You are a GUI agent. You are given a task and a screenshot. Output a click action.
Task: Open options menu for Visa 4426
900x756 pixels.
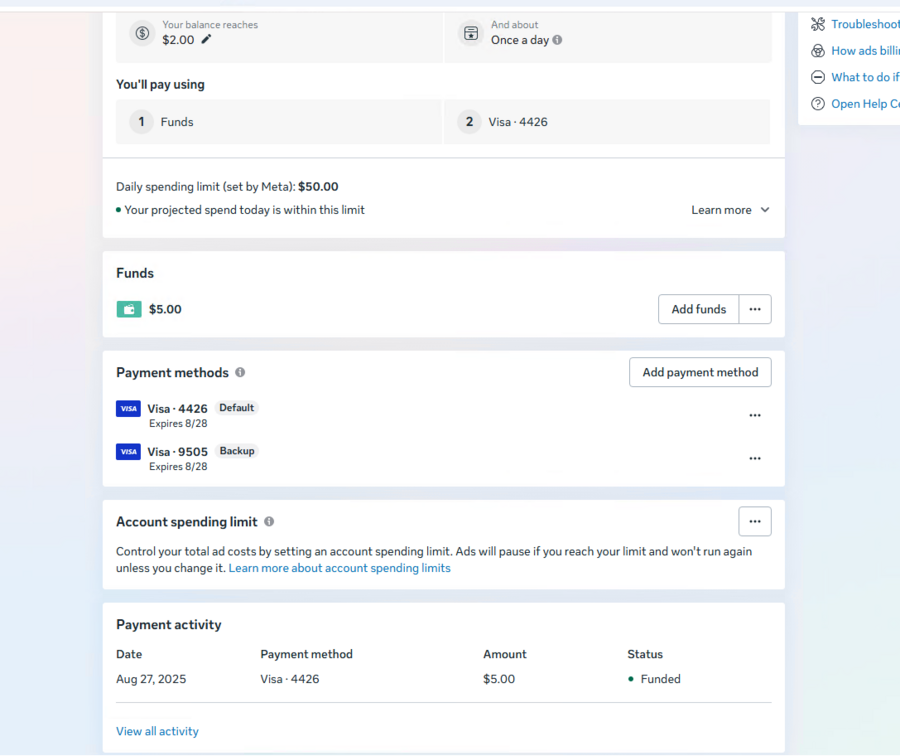[755, 415]
